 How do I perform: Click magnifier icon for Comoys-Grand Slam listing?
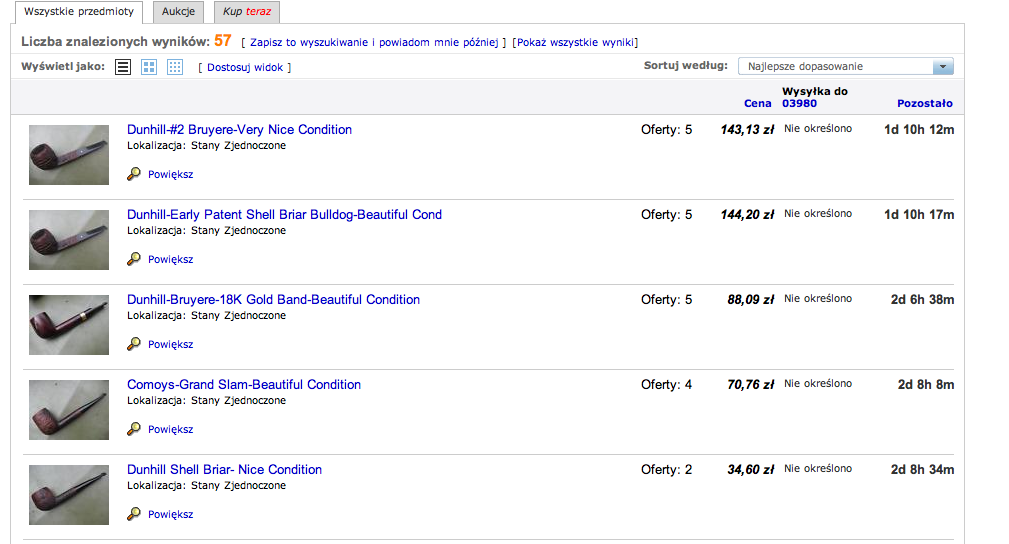[134, 429]
